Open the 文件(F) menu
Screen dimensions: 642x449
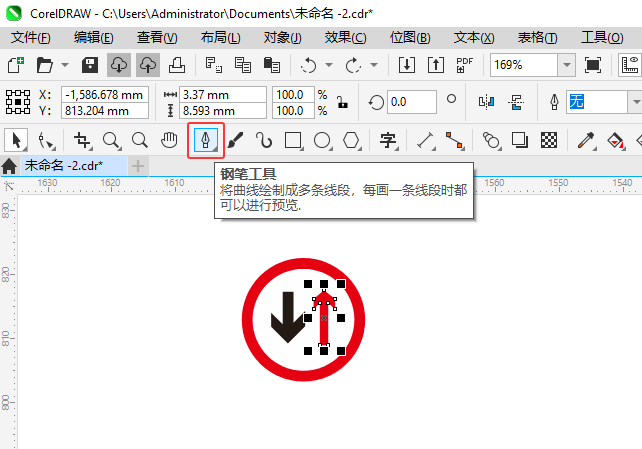(31, 38)
